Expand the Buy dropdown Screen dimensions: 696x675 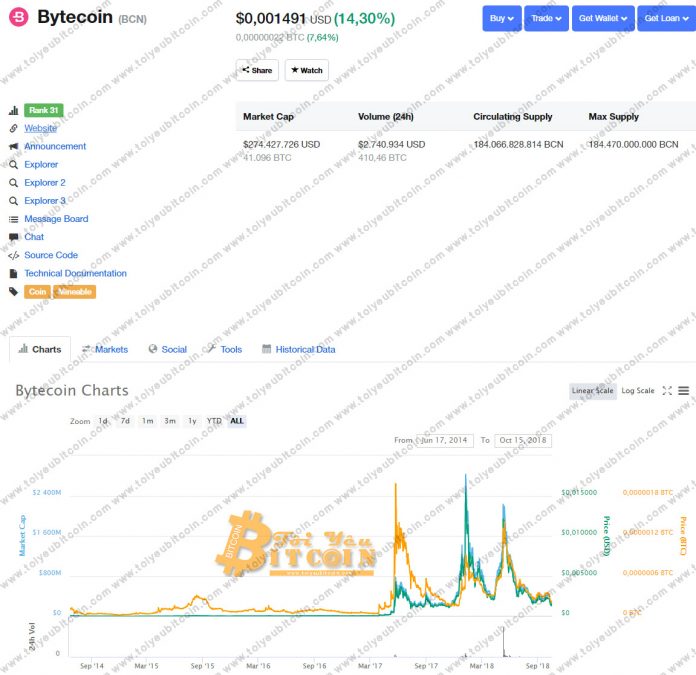(502, 18)
